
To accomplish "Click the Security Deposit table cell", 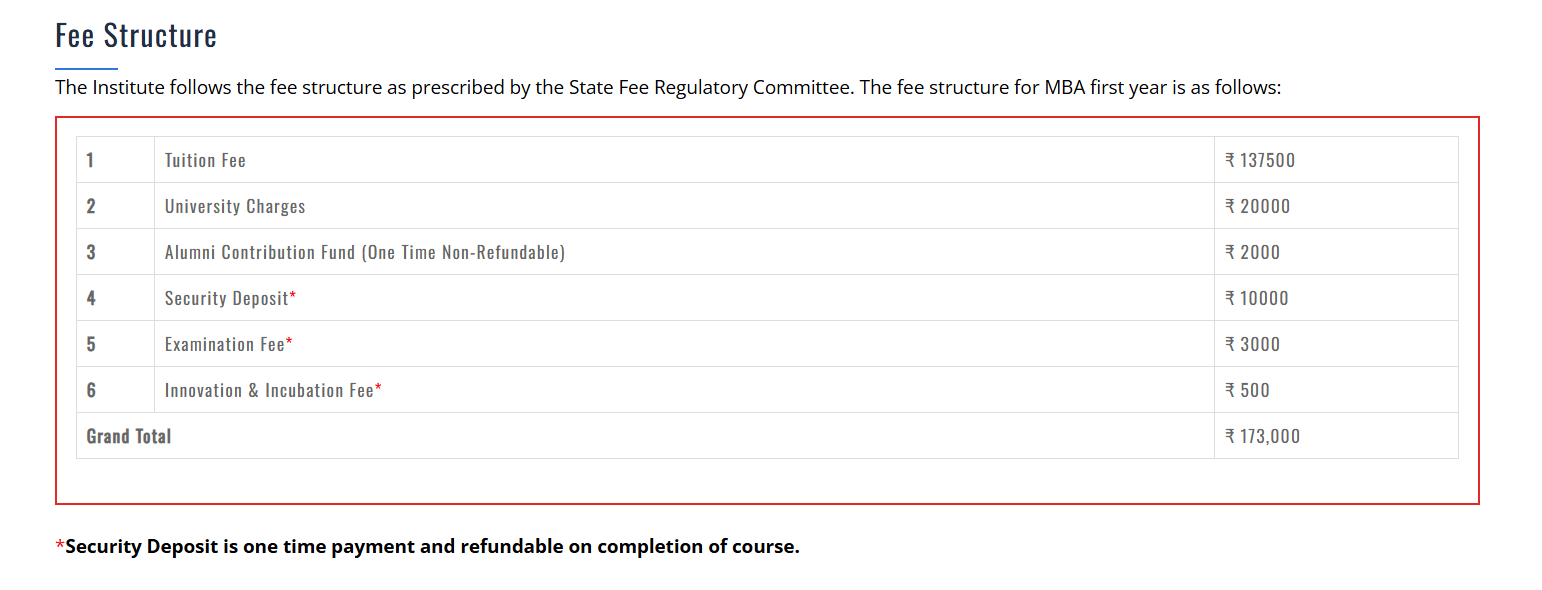I will [x=230, y=298].
